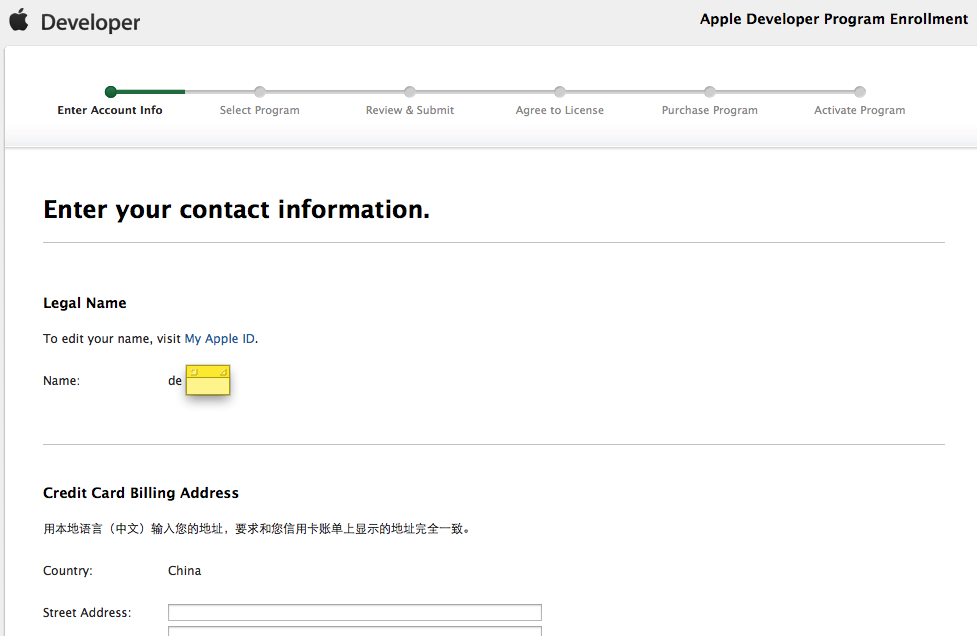The width and height of the screenshot is (977, 636).
Task: Select the yellow sticky note beside the name
Action: (x=208, y=381)
